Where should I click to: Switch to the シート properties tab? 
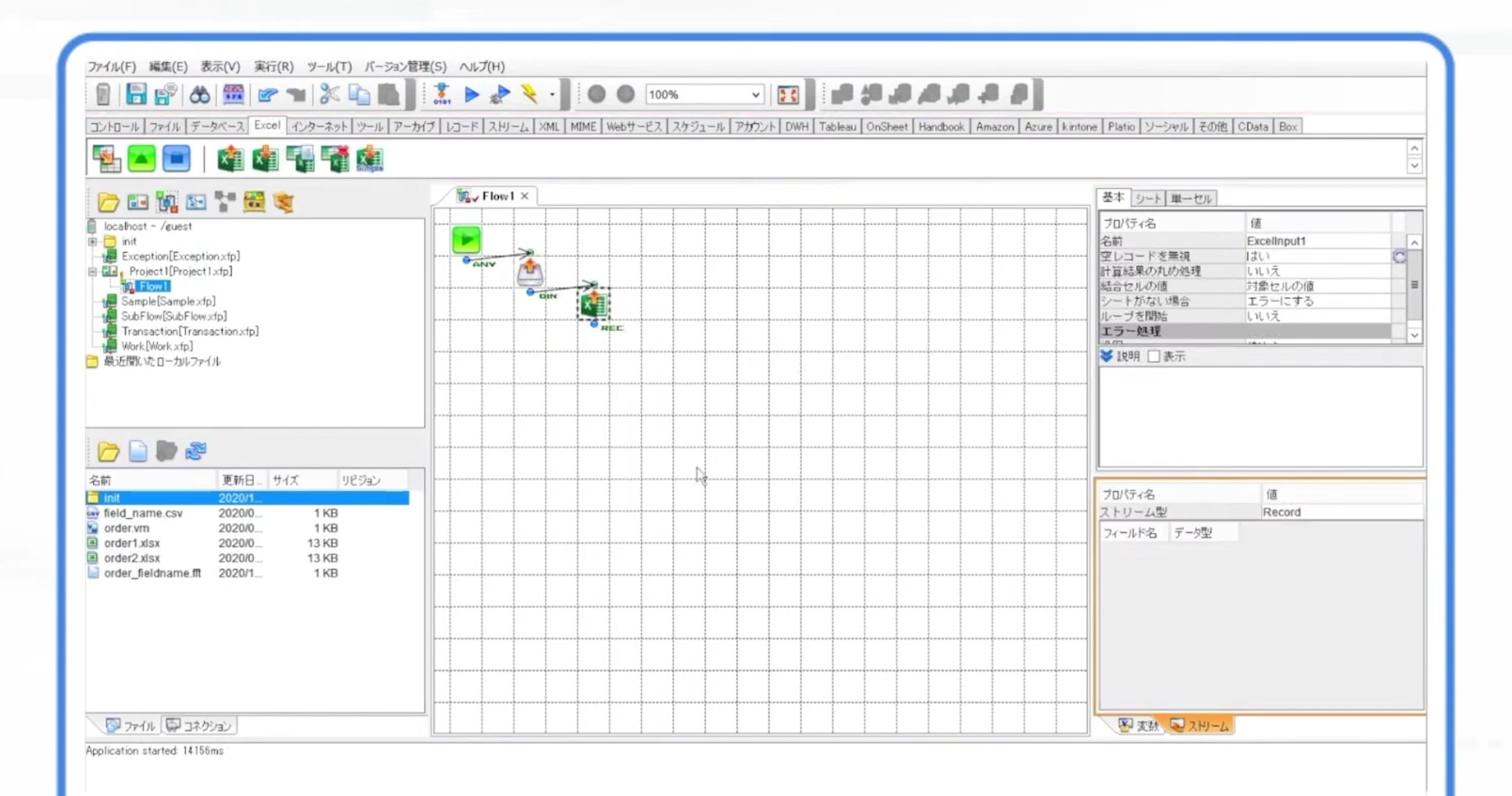click(x=1147, y=198)
